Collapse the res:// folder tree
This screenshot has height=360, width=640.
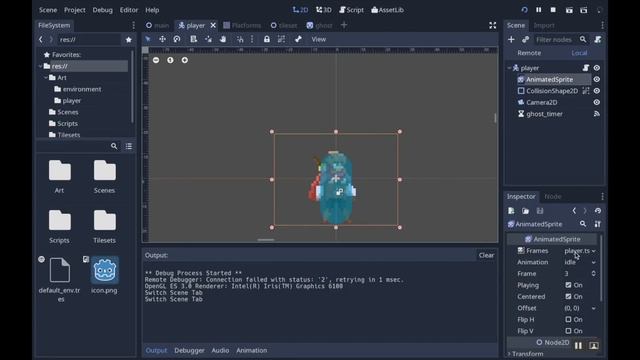tap(40, 66)
